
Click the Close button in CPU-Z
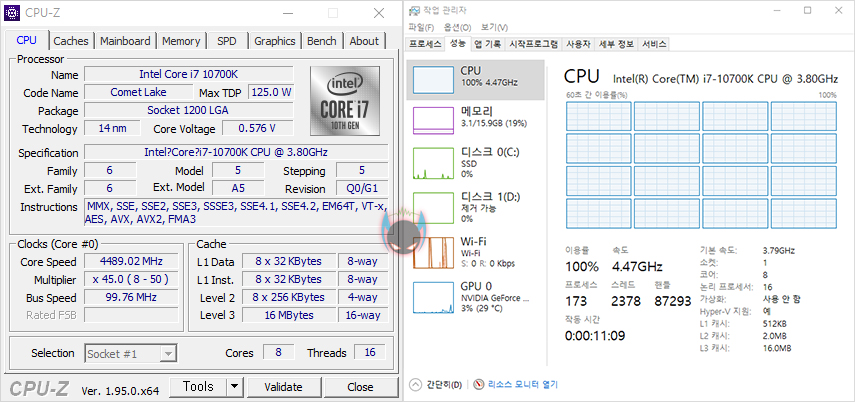360,387
